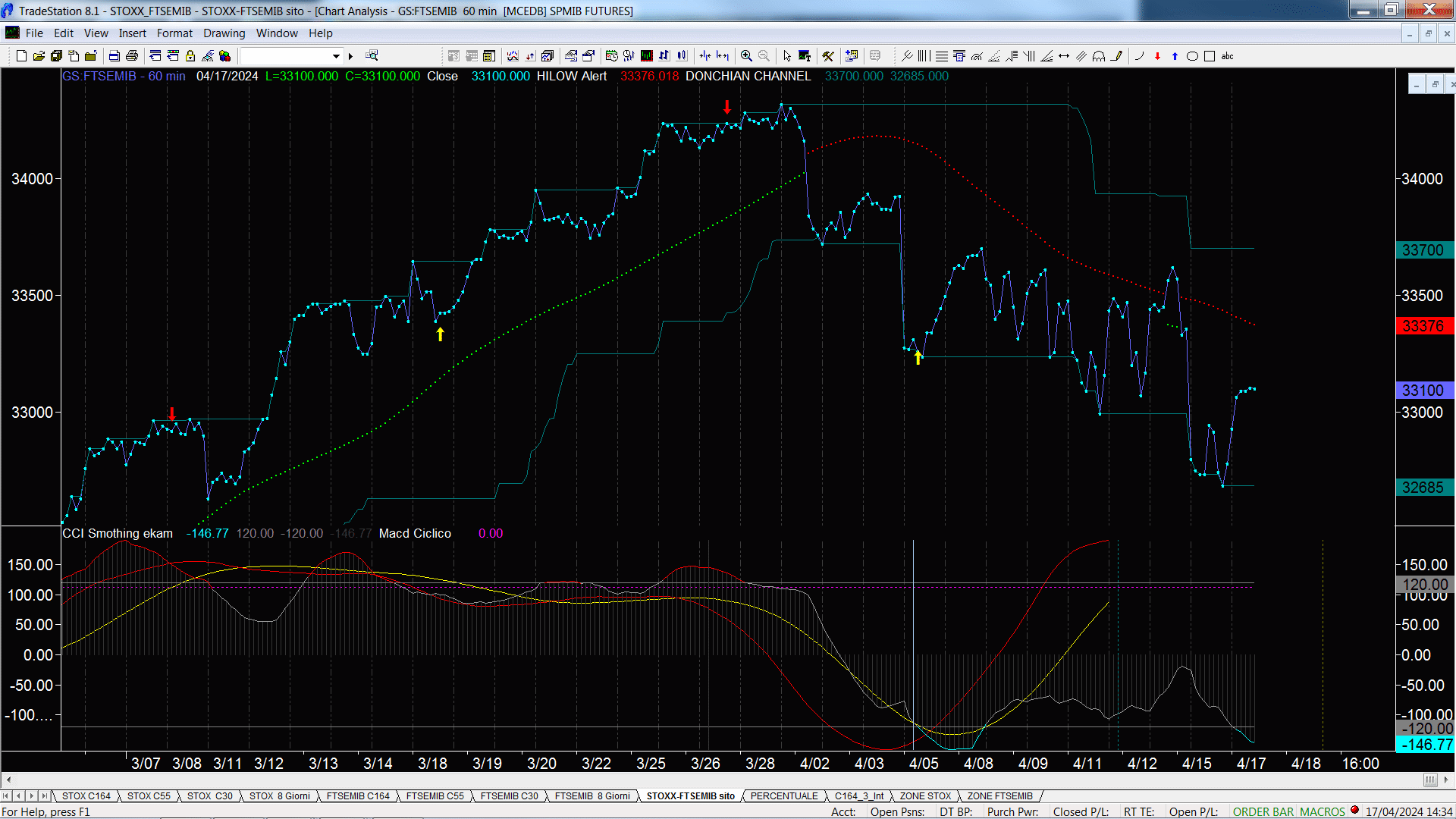Select the parallel lines drawing tool
Viewport: 1456px width, 819px height.
(x=1081, y=56)
